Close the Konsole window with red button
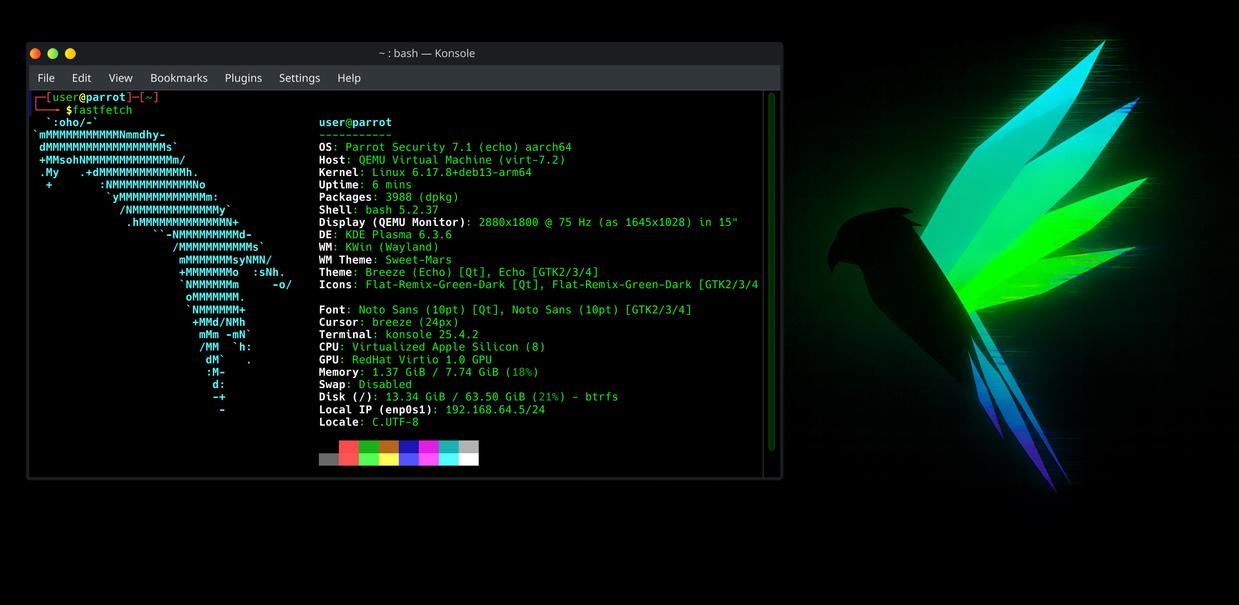Viewport: 1239px width, 605px height. 36,54
